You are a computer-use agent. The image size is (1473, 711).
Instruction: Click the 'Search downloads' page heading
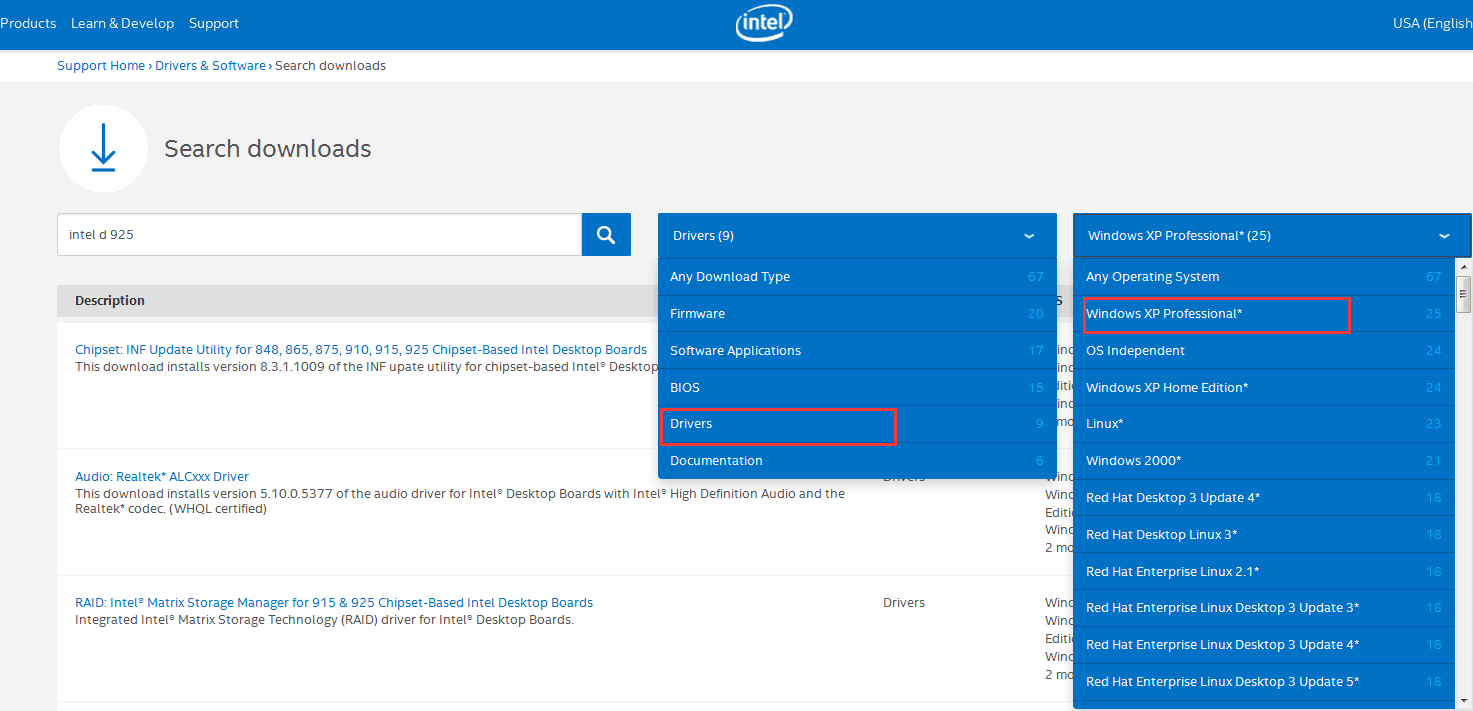[x=268, y=149]
